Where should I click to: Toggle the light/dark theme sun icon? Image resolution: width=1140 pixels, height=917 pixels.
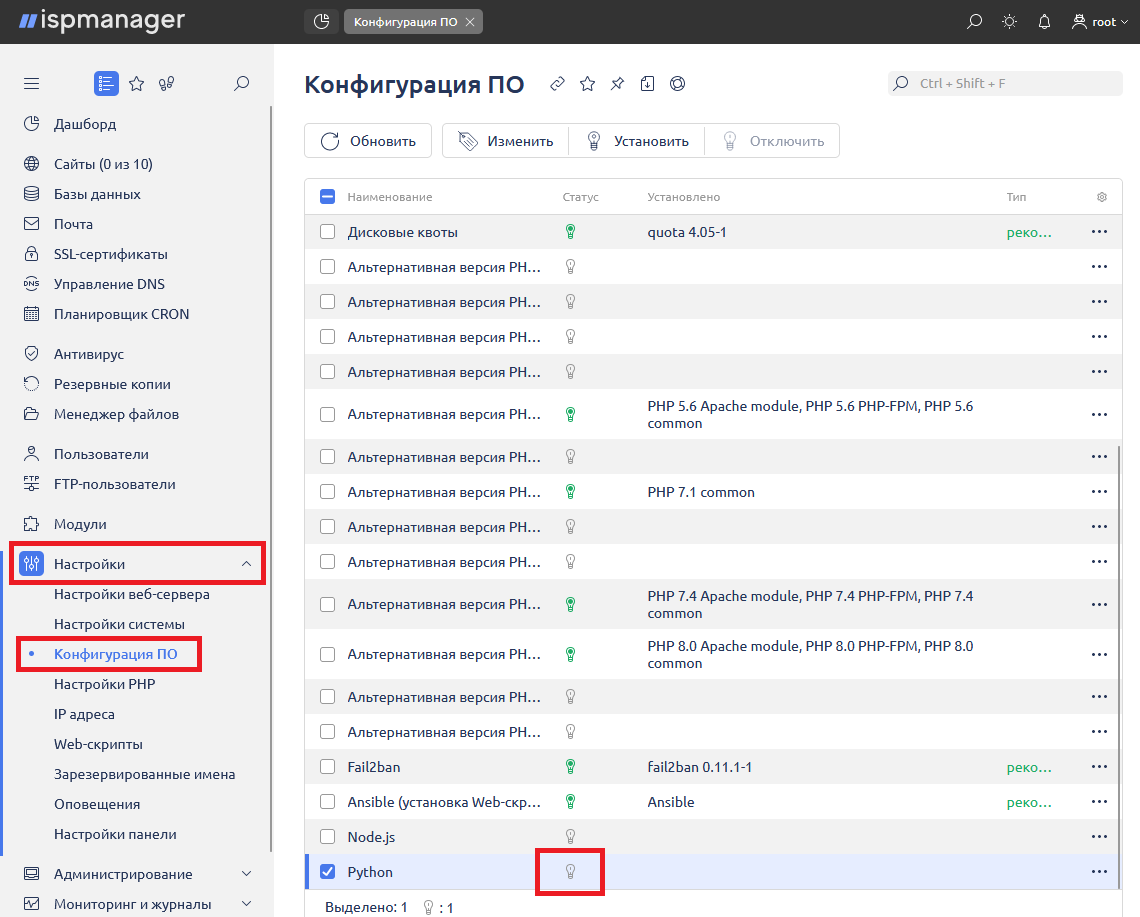pos(1010,21)
